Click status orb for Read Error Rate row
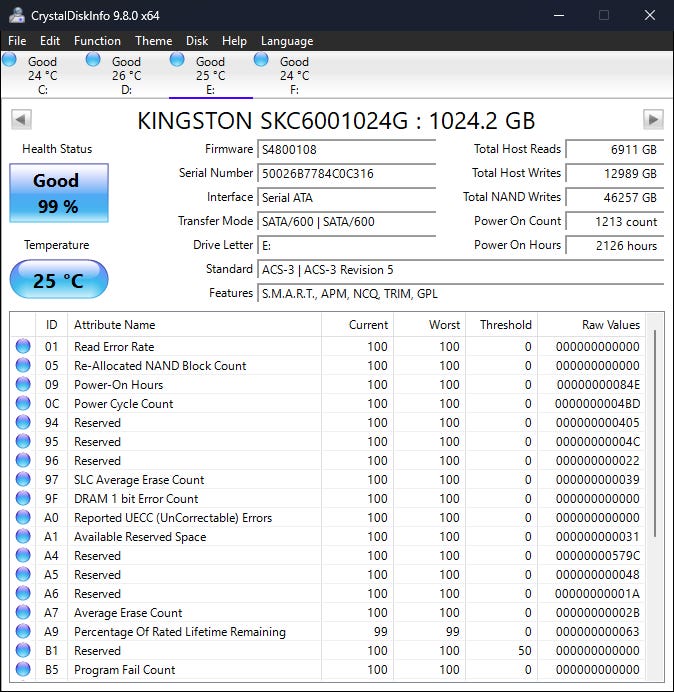674x692 pixels. pos(23,347)
